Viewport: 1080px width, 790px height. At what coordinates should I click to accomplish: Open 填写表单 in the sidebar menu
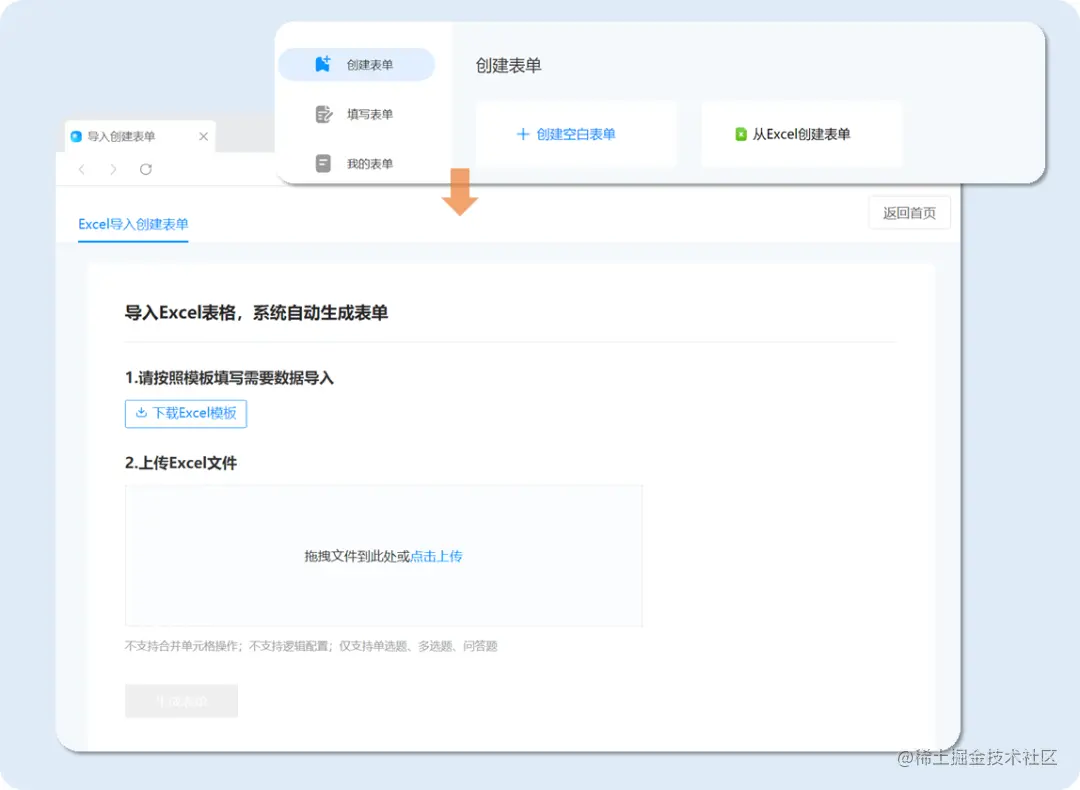[x=357, y=114]
